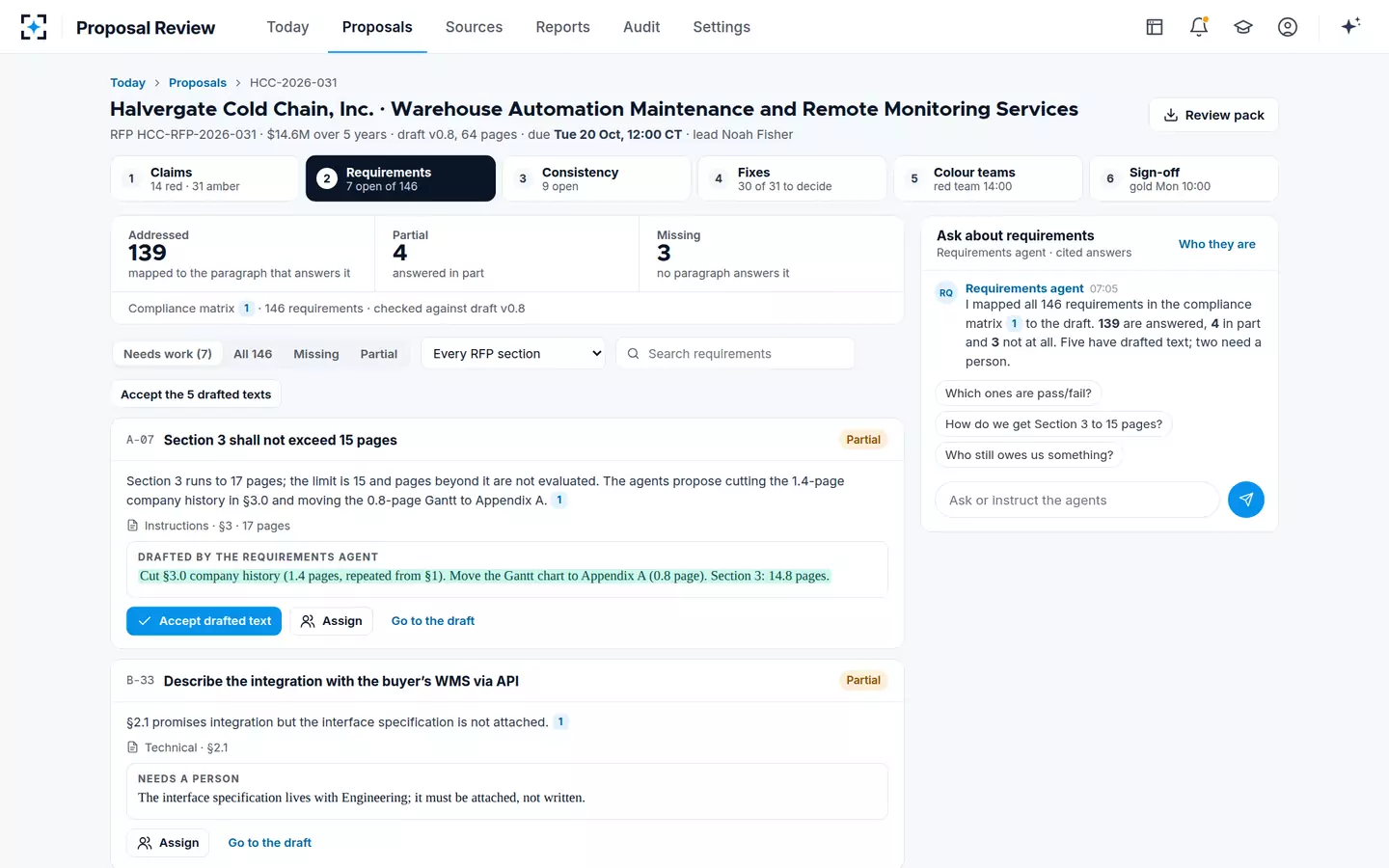Image resolution: width=1389 pixels, height=868 pixels.
Task: Filter to Missing requirements
Action: 316,354
